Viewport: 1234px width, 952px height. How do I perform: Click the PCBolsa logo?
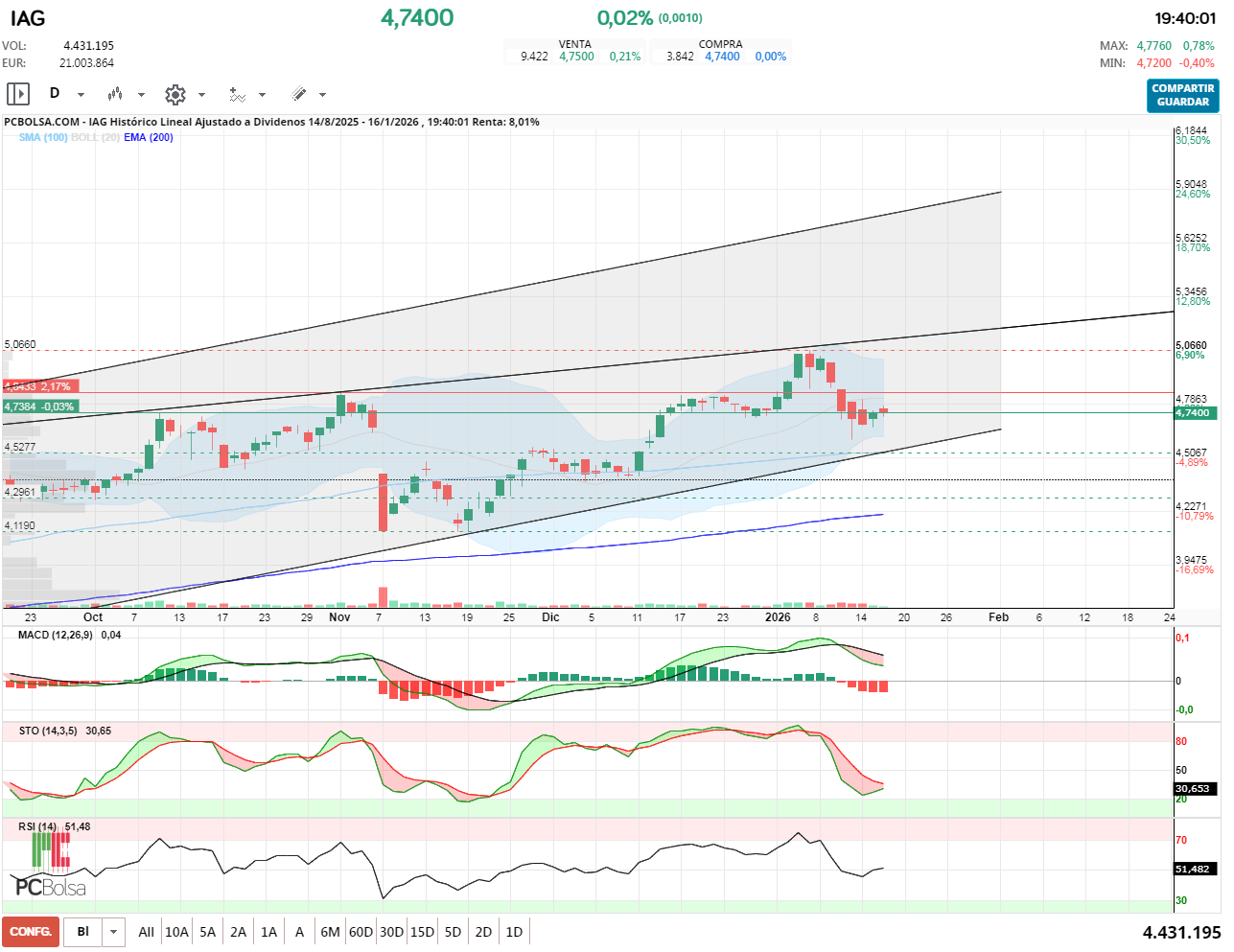(50, 887)
